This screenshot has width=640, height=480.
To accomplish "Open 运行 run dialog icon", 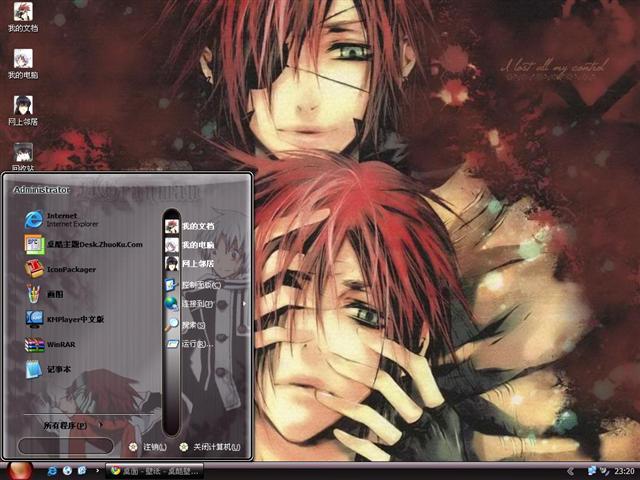I will [171, 344].
